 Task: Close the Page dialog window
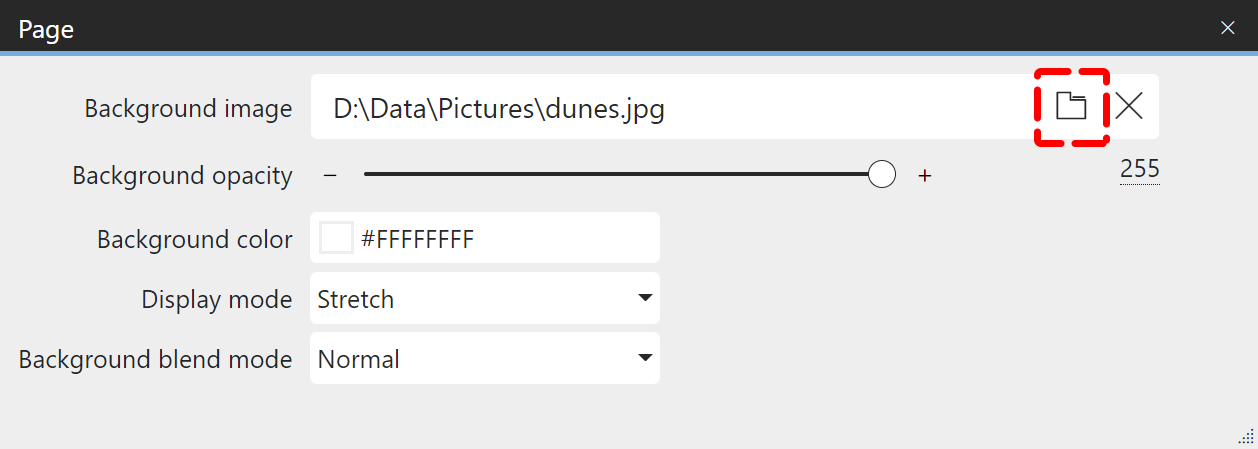[x=1228, y=28]
